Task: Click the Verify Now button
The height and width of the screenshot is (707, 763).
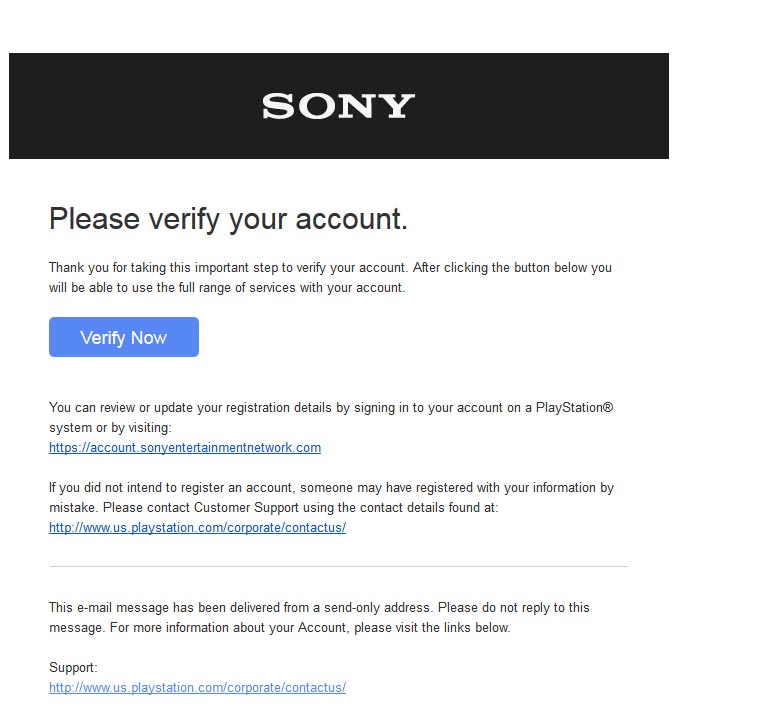Action: 123,337
